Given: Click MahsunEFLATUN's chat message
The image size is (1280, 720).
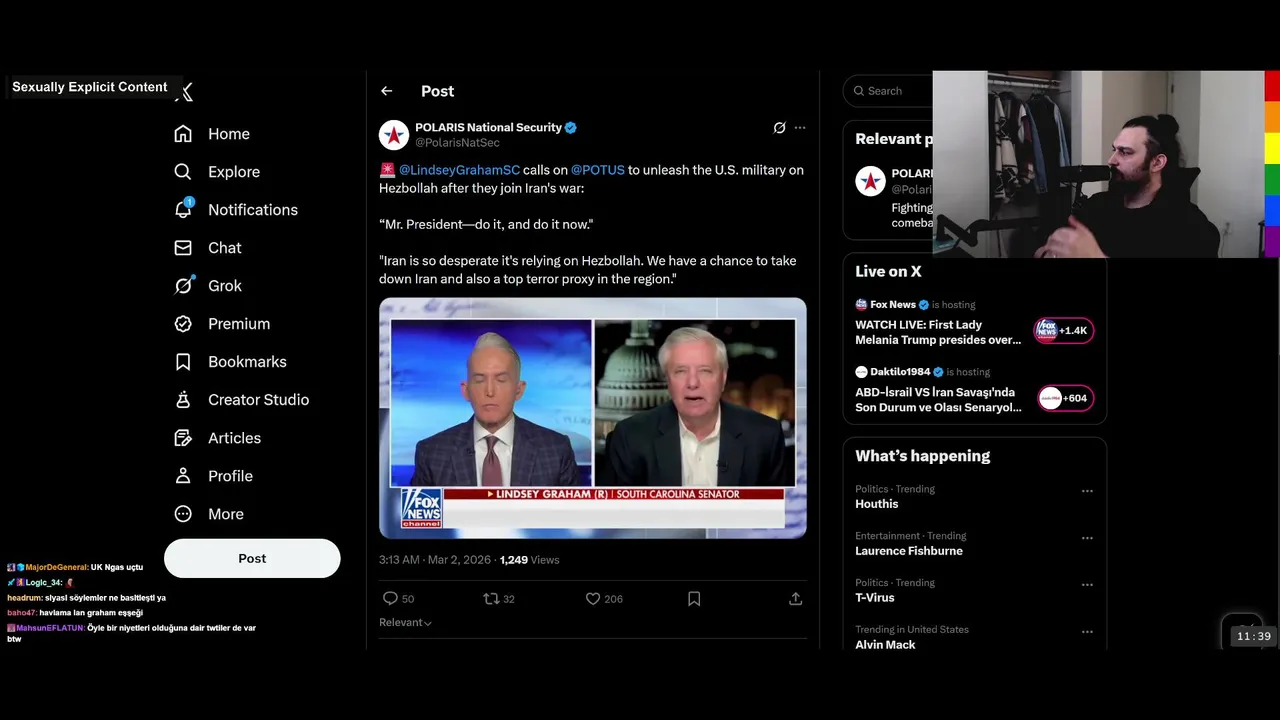Looking at the screenshot, I should coord(131,633).
